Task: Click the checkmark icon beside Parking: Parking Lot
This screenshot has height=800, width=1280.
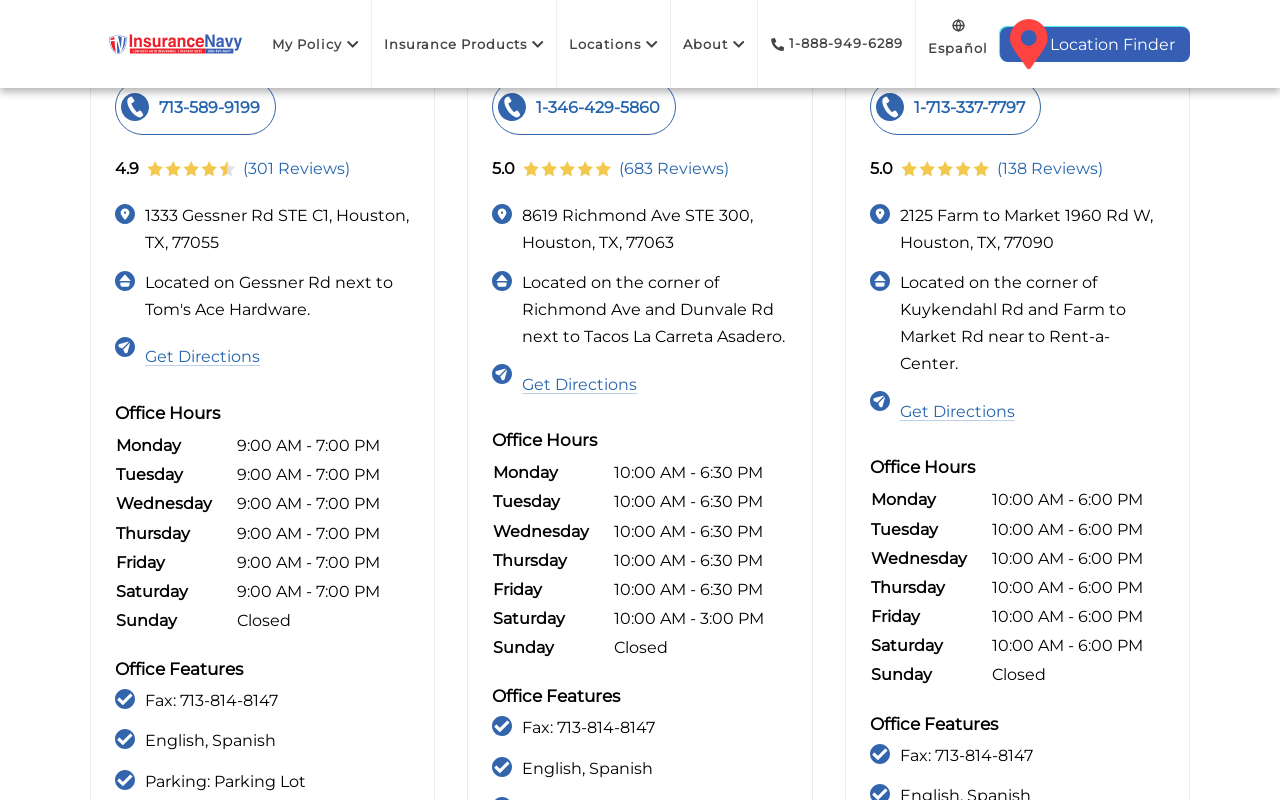Action: 125,780
